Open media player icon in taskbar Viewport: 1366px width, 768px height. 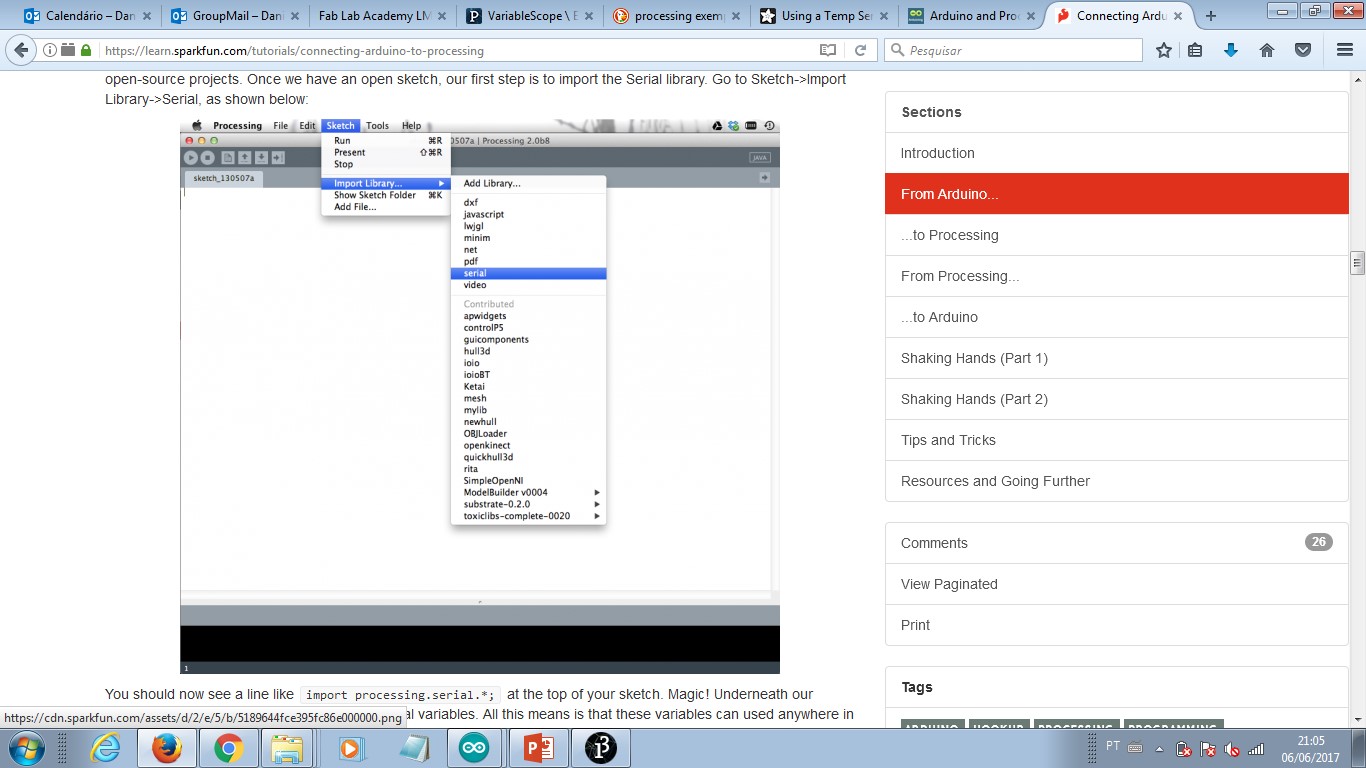click(351, 748)
